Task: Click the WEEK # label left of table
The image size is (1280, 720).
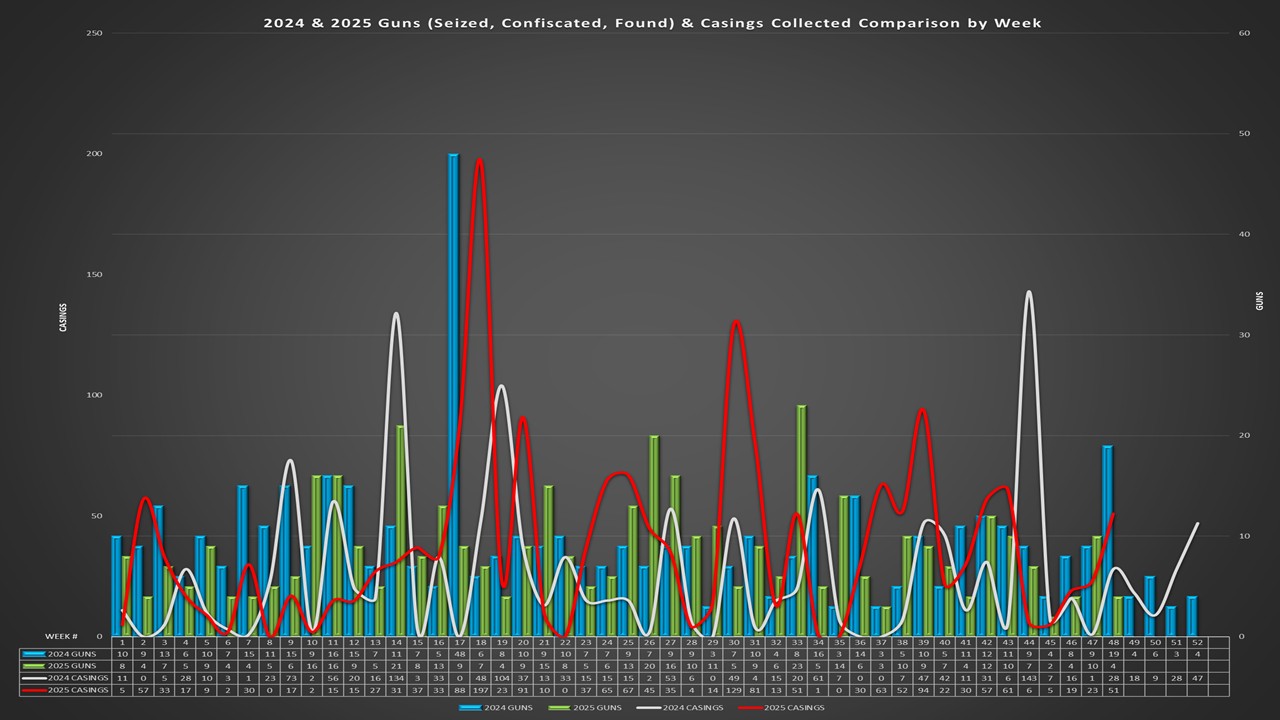Action: pyautogui.click(x=63, y=636)
